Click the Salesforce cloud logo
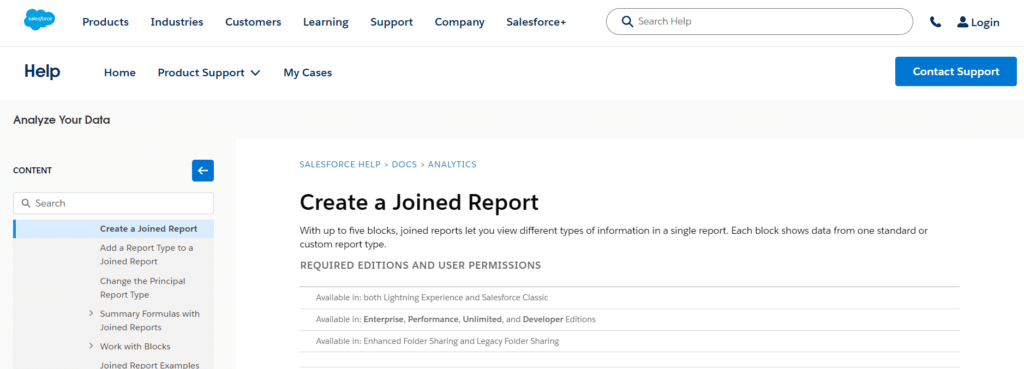The width and height of the screenshot is (1024, 369). (40, 20)
